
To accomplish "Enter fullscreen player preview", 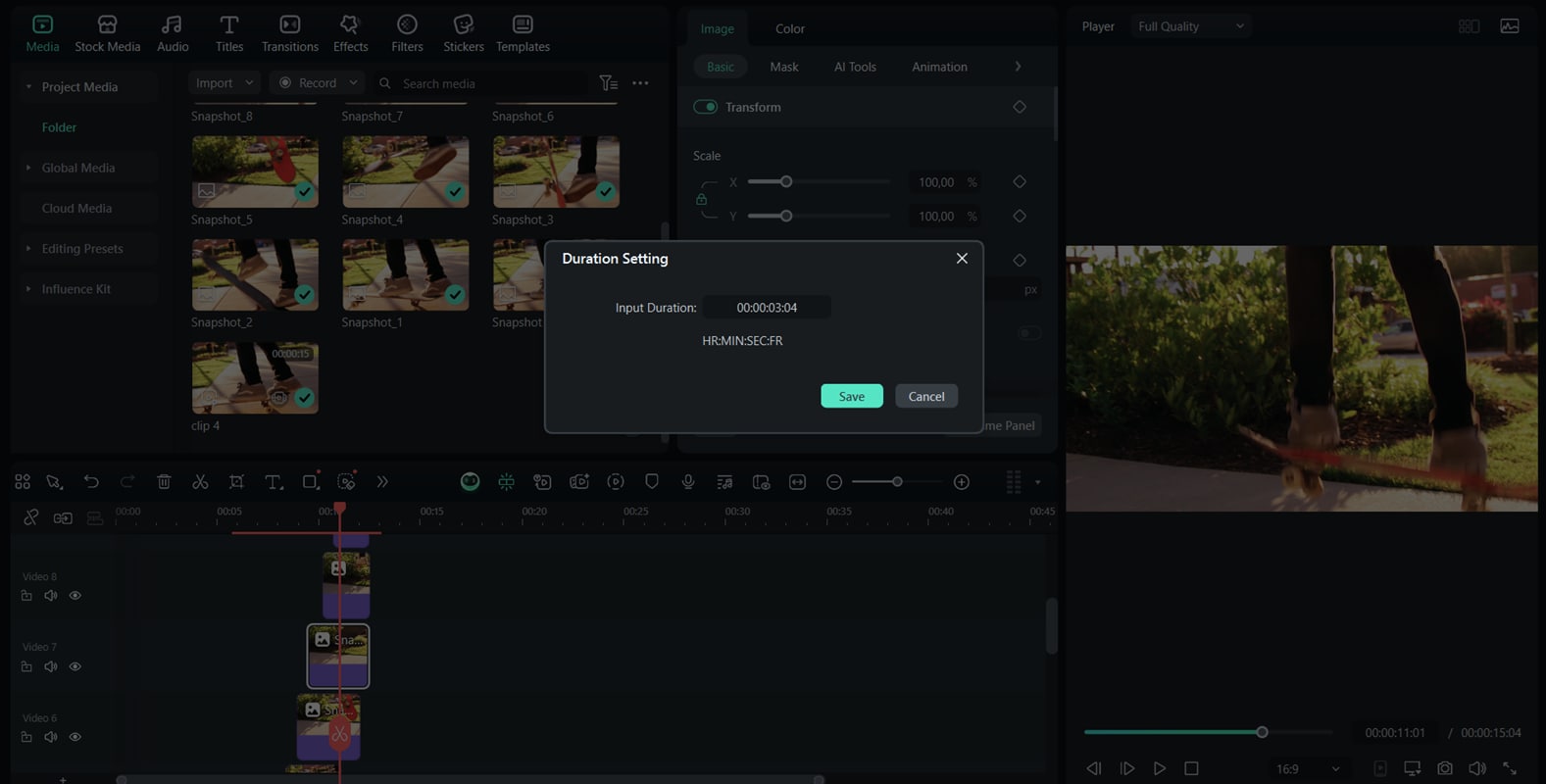I will 1510,768.
